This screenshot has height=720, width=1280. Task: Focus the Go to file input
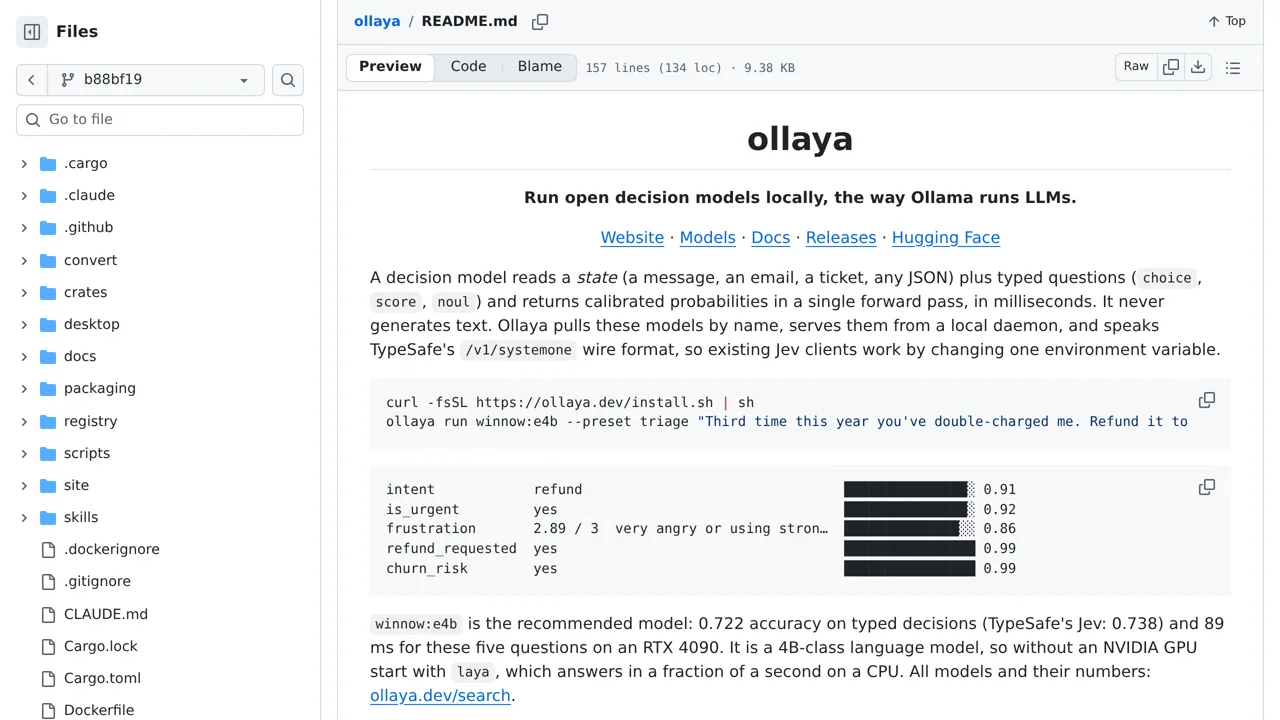pyautogui.click(x=160, y=119)
